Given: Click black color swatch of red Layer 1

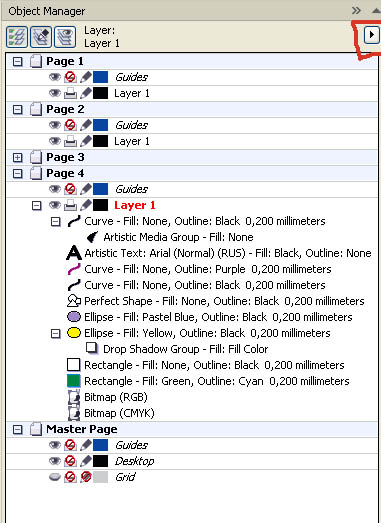Looking at the screenshot, I should [100, 205].
